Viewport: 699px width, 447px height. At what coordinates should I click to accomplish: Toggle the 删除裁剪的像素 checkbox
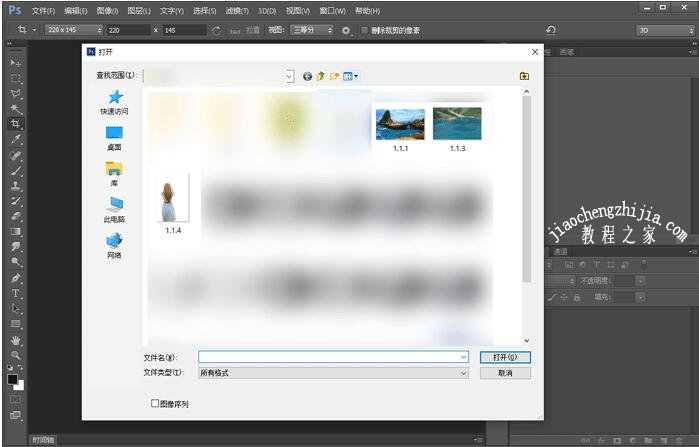[364, 30]
